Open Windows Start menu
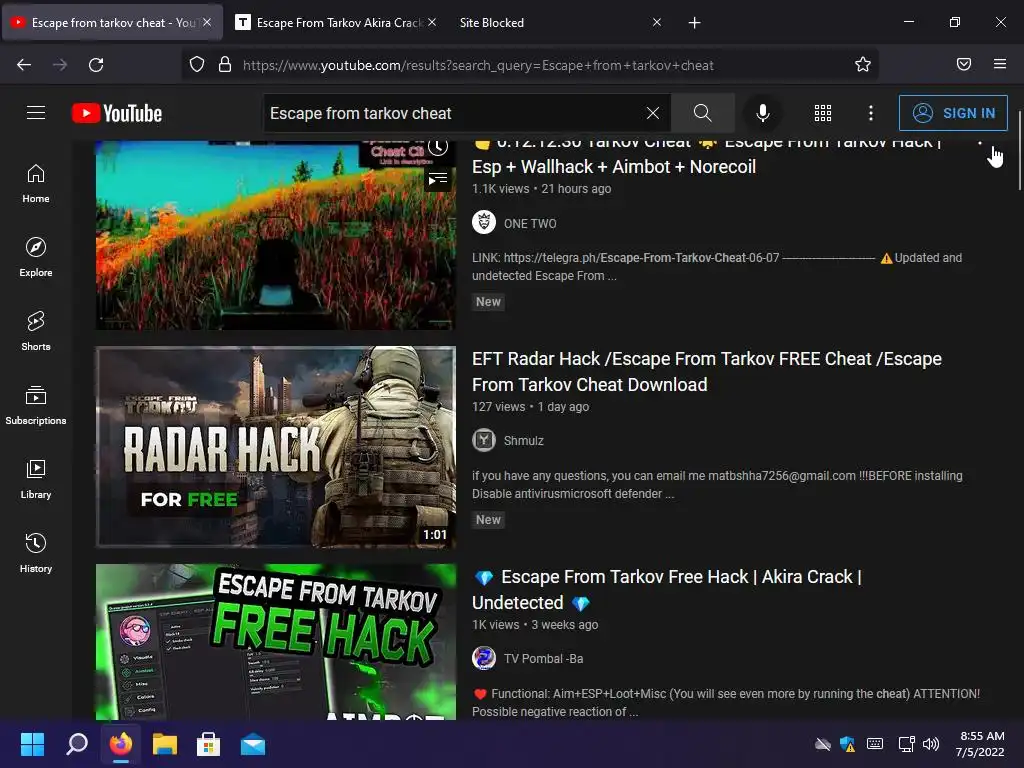This screenshot has width=1024, height=768. pyautogui.click(x=32, y=744)
